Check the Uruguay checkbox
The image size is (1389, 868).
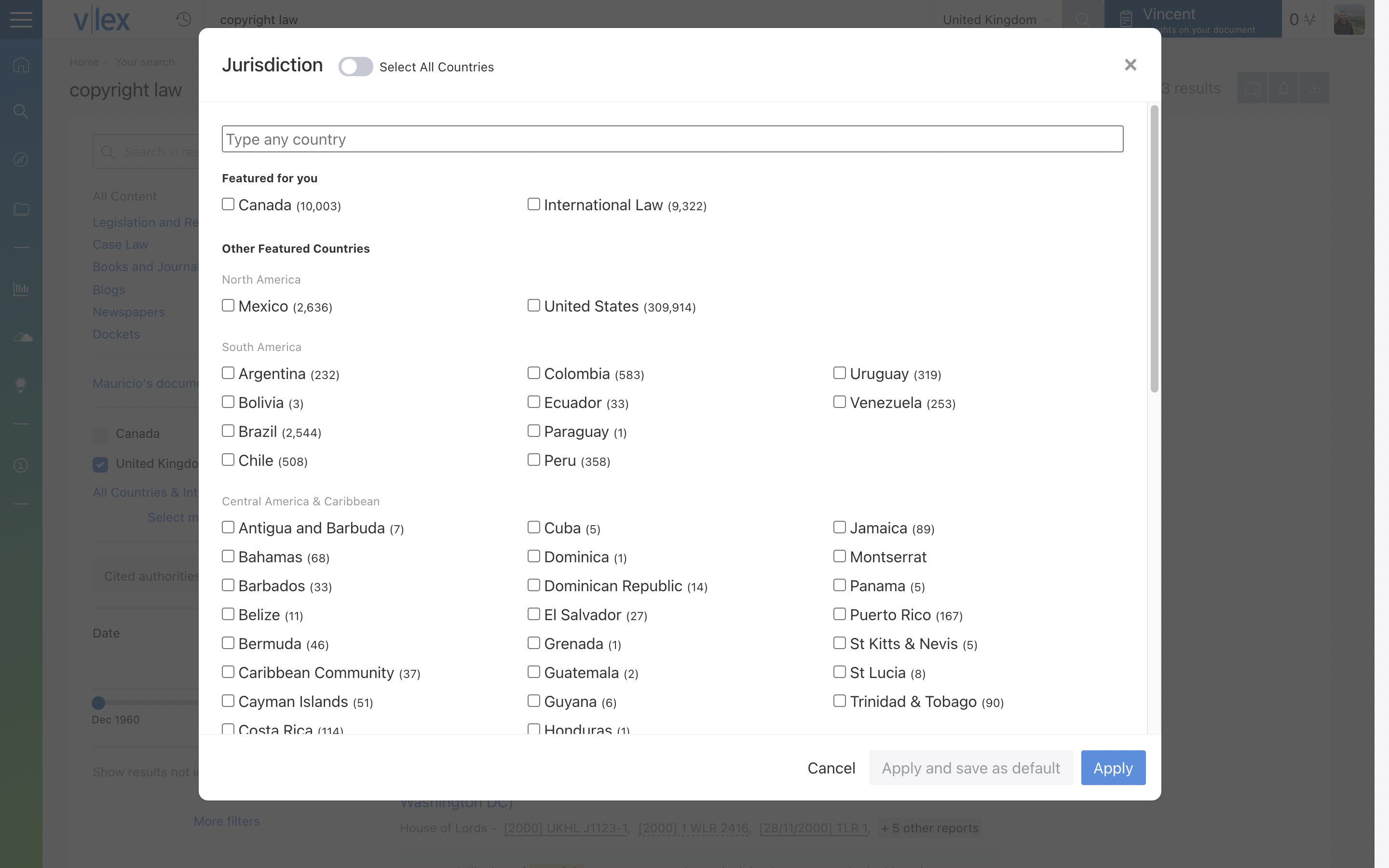tap(839, 373)
